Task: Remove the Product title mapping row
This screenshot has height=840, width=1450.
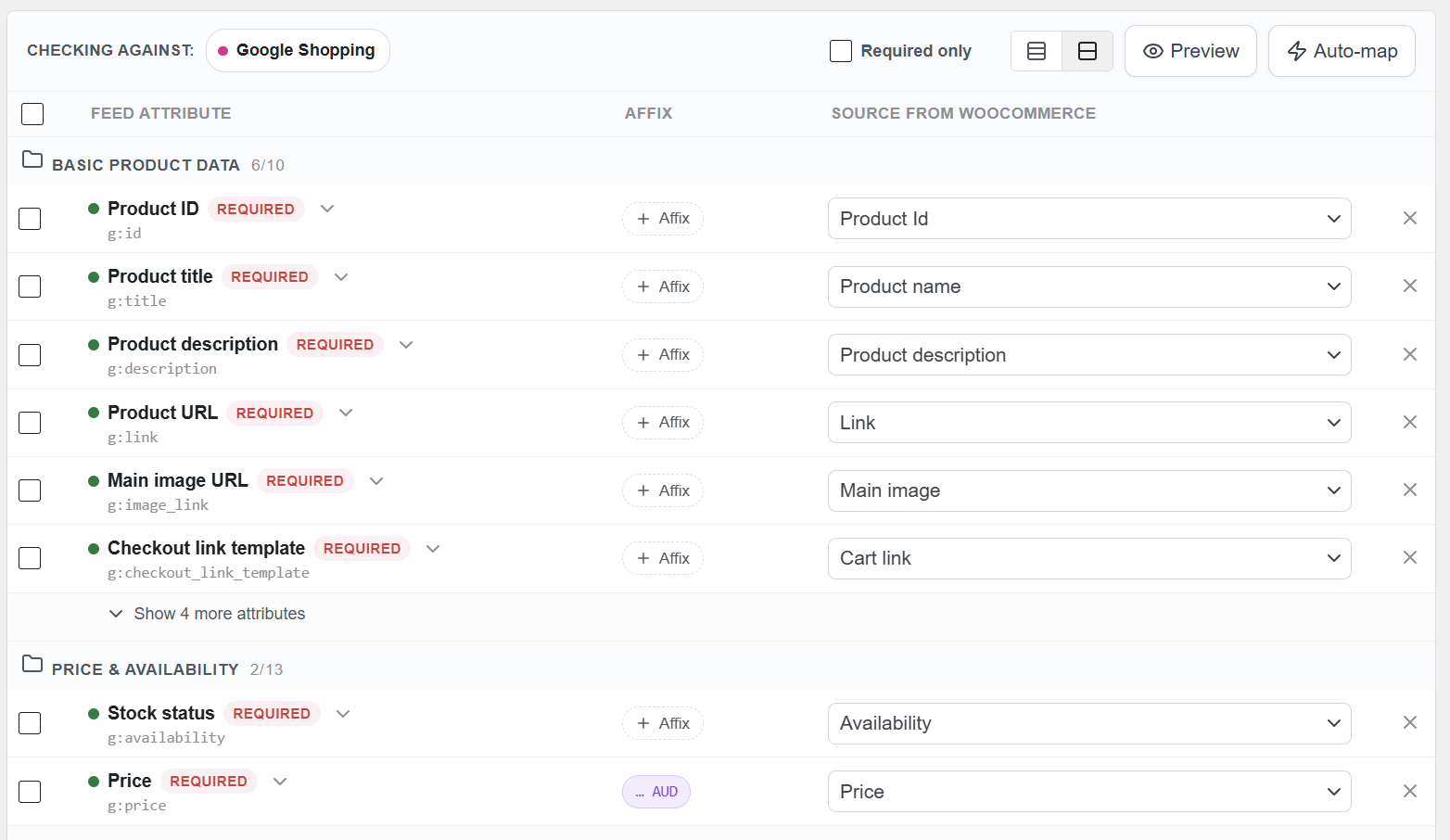Action: coord(1410,286)
